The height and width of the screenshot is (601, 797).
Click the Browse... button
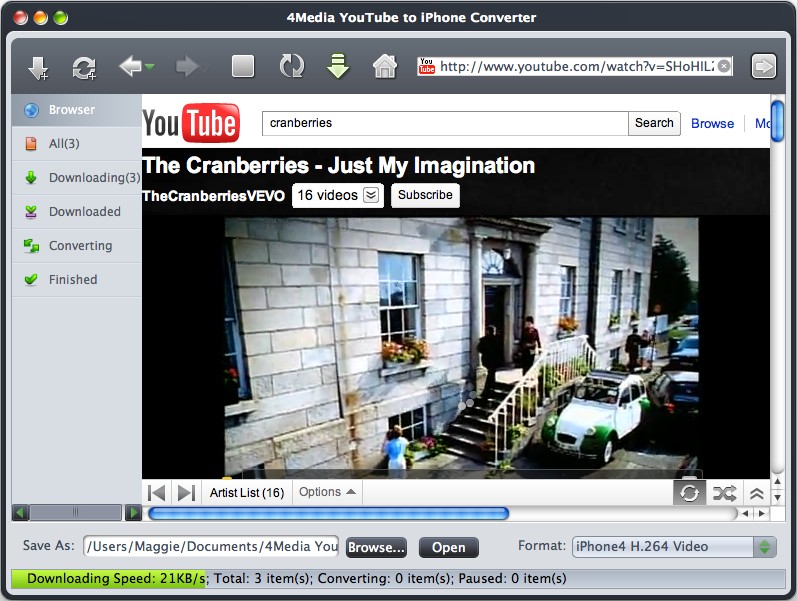[377, 548]
